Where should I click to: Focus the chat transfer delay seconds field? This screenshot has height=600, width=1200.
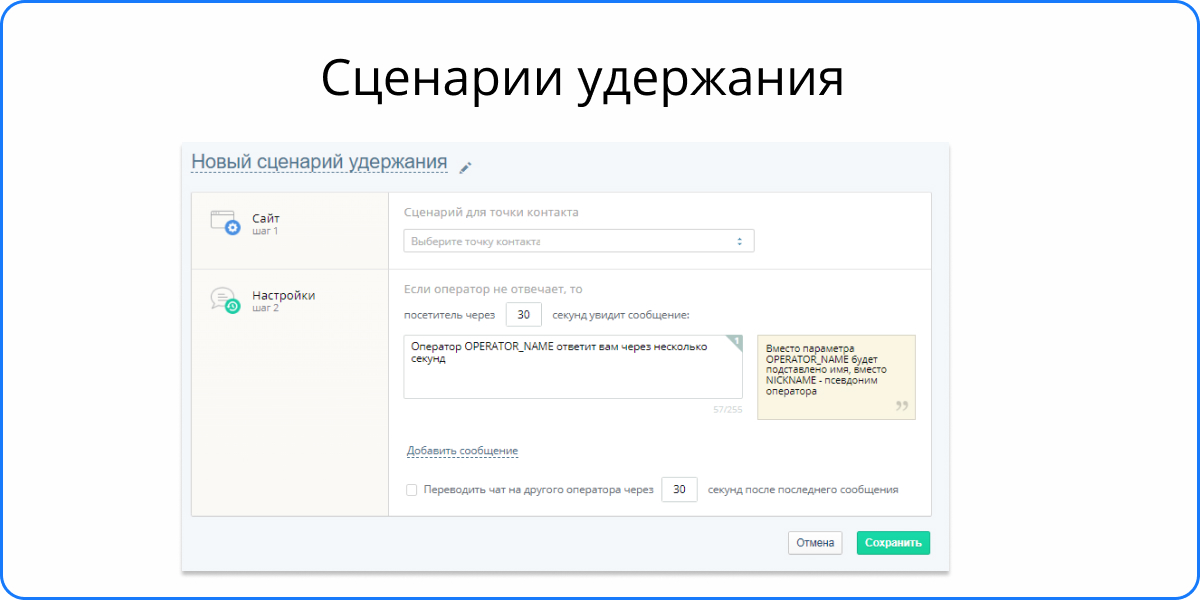679,490
